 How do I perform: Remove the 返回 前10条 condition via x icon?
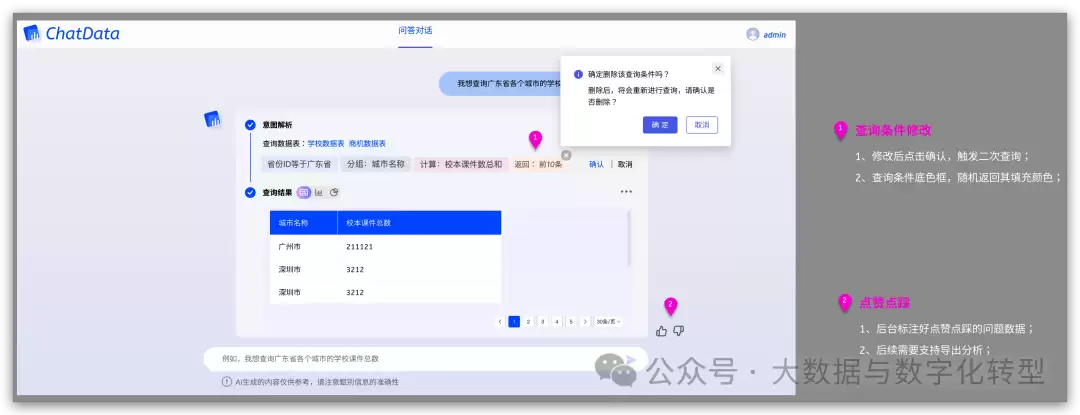(x=566, y=156)
